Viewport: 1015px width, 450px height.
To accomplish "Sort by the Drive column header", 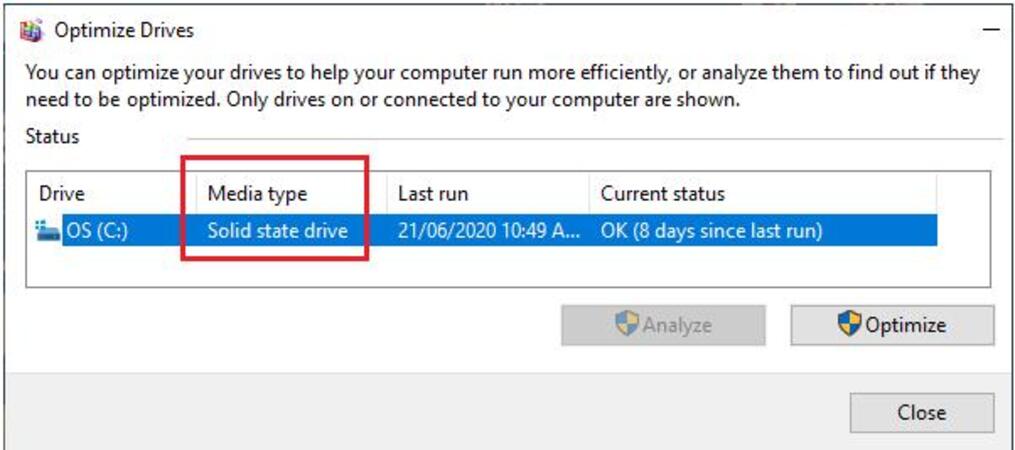I will (x=61, y=194).
